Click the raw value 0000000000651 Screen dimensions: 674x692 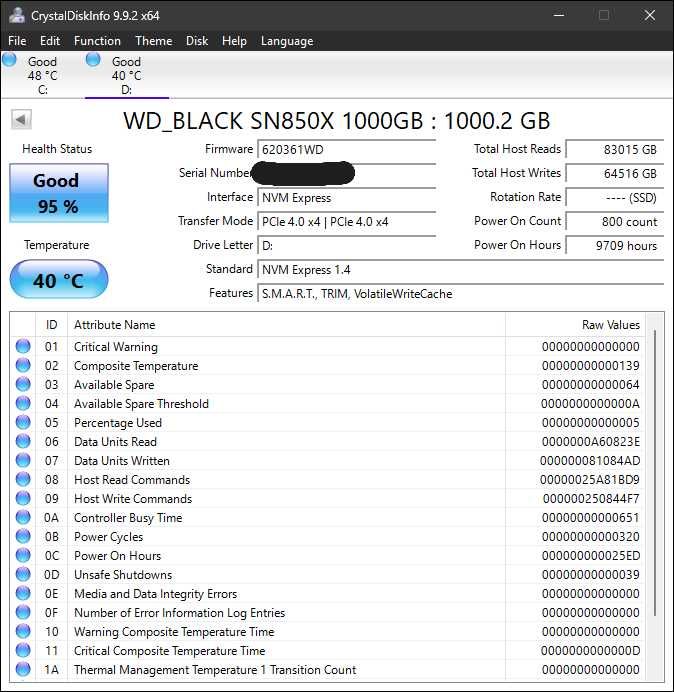pos(591,518)
